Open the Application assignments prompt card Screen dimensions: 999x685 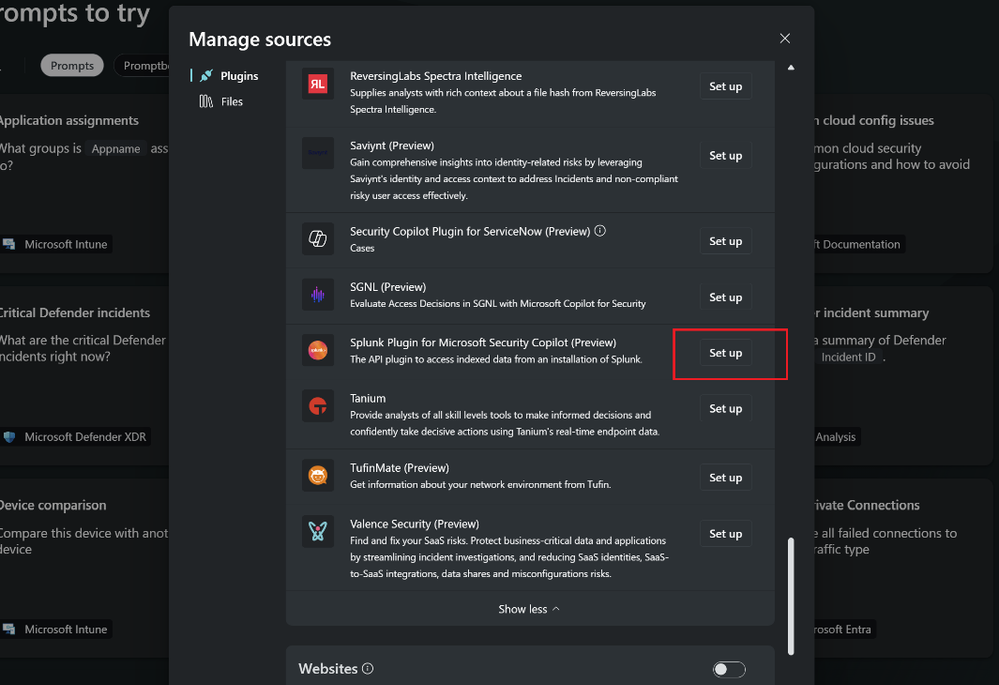coord(84,184)
